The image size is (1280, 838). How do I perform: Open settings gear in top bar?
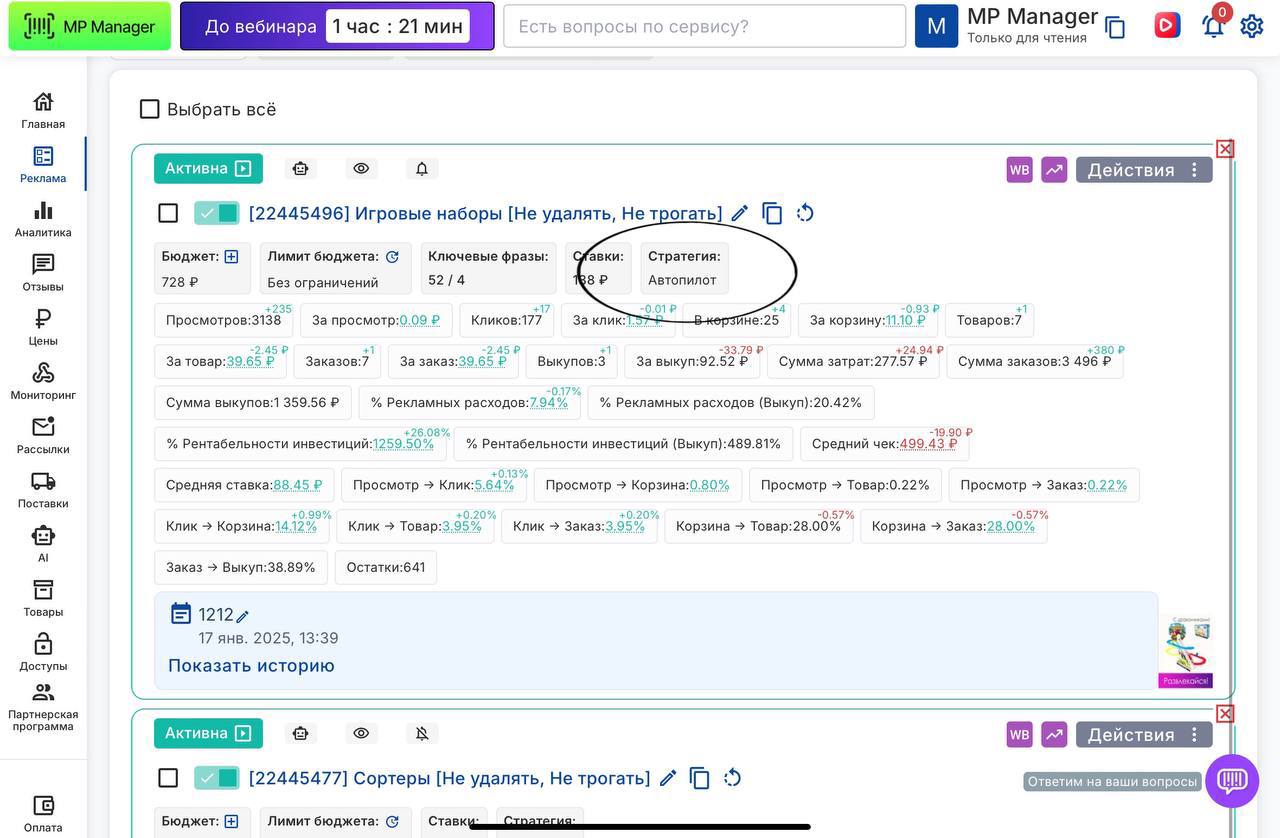[x=1252, y=26]
